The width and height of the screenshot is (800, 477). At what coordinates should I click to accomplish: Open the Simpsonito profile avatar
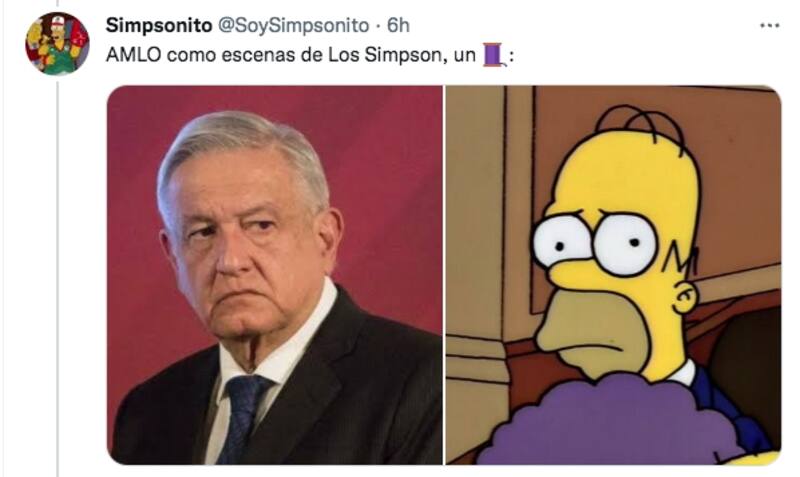click(57, 44)
